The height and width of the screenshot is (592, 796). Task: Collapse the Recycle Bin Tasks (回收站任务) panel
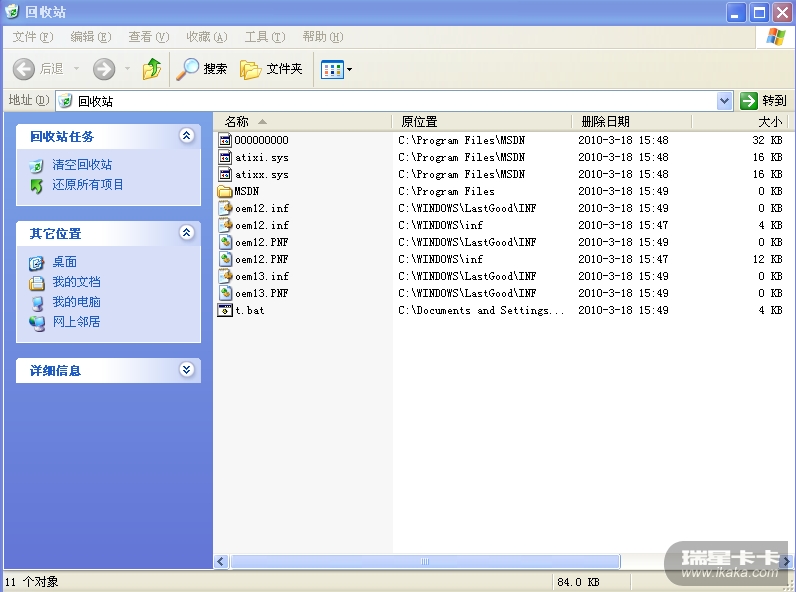pos(186,136)
